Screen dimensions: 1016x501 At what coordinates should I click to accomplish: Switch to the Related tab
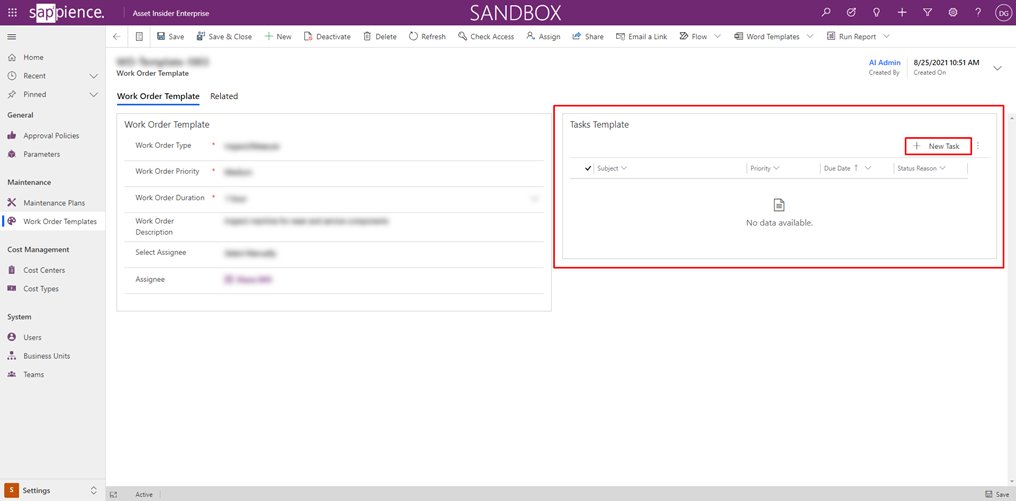tap(224, 97)
